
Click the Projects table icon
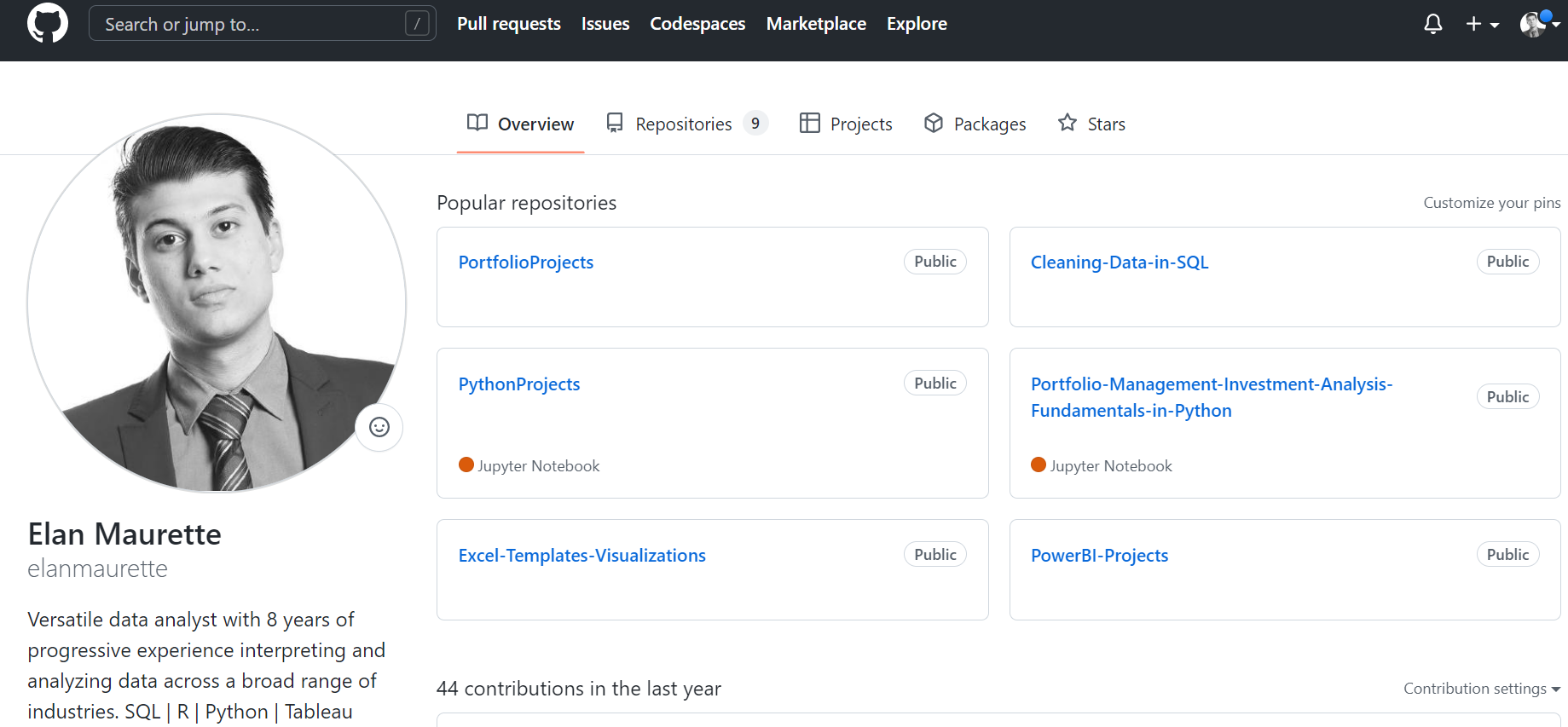pyautogui.click(x=809, y=123)
